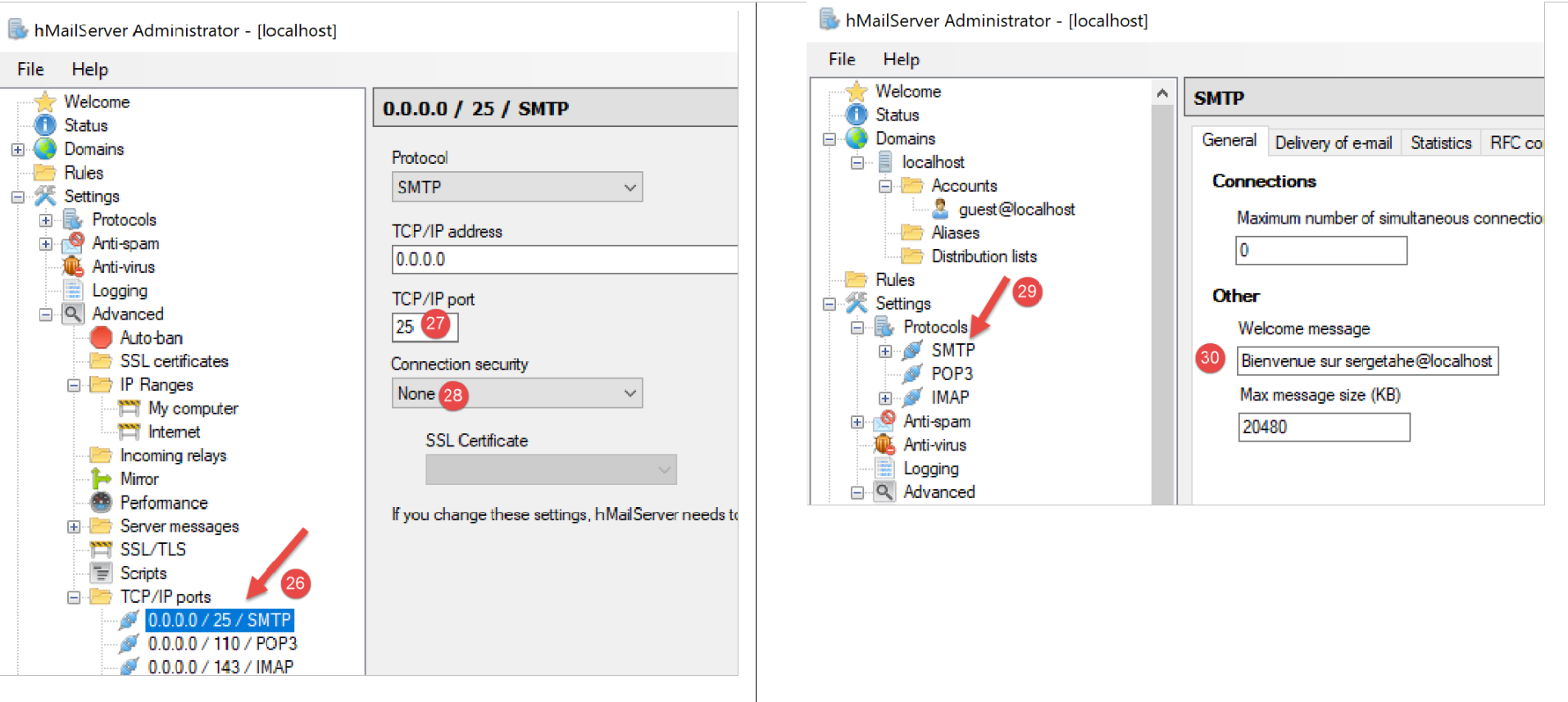Click the Anti-virus icon in left tree

(73, 267)
